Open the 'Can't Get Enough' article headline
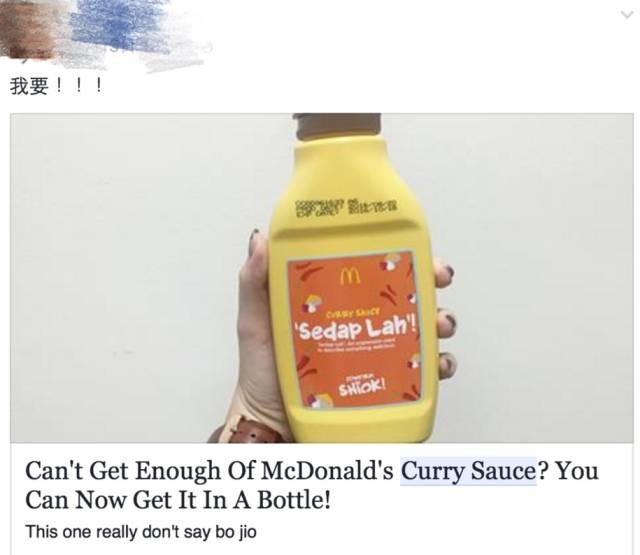 click(311, 485)
